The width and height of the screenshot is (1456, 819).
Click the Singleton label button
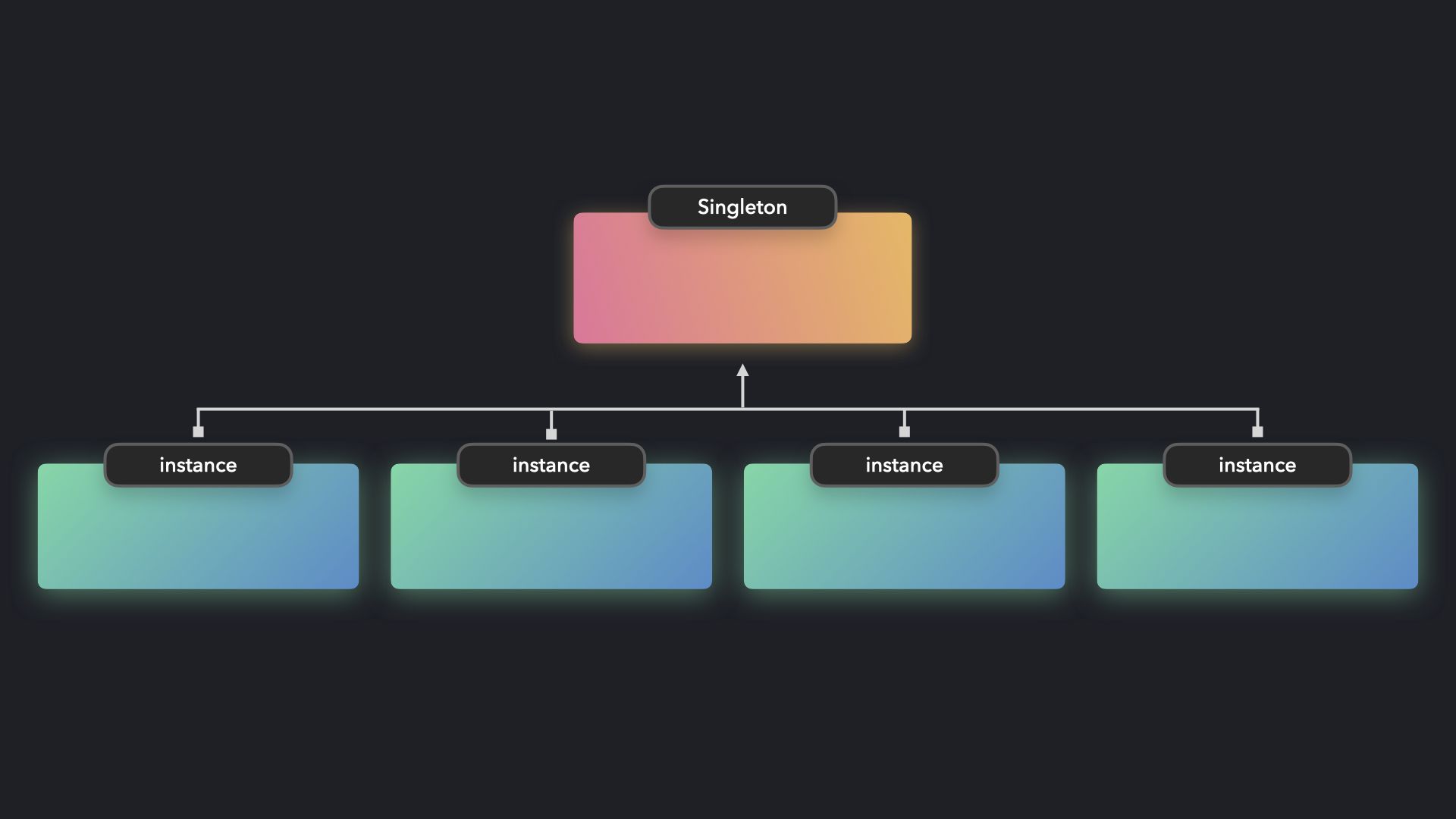(741, 206)
